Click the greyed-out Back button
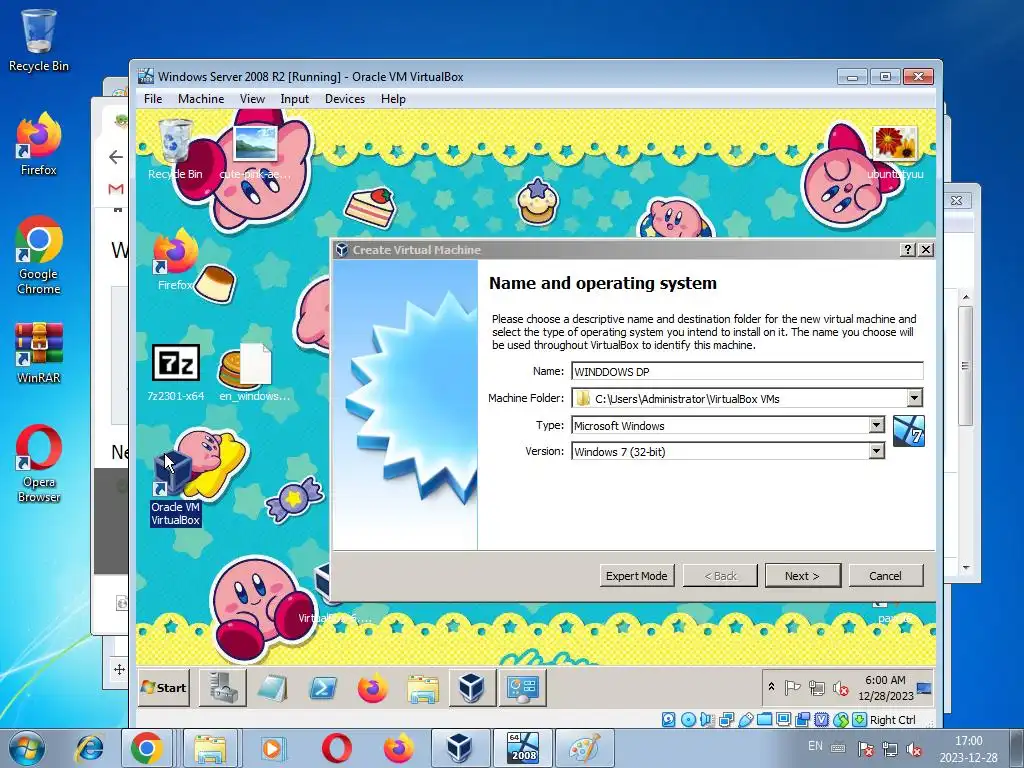 pyautogui.click(x=720, y=576)
